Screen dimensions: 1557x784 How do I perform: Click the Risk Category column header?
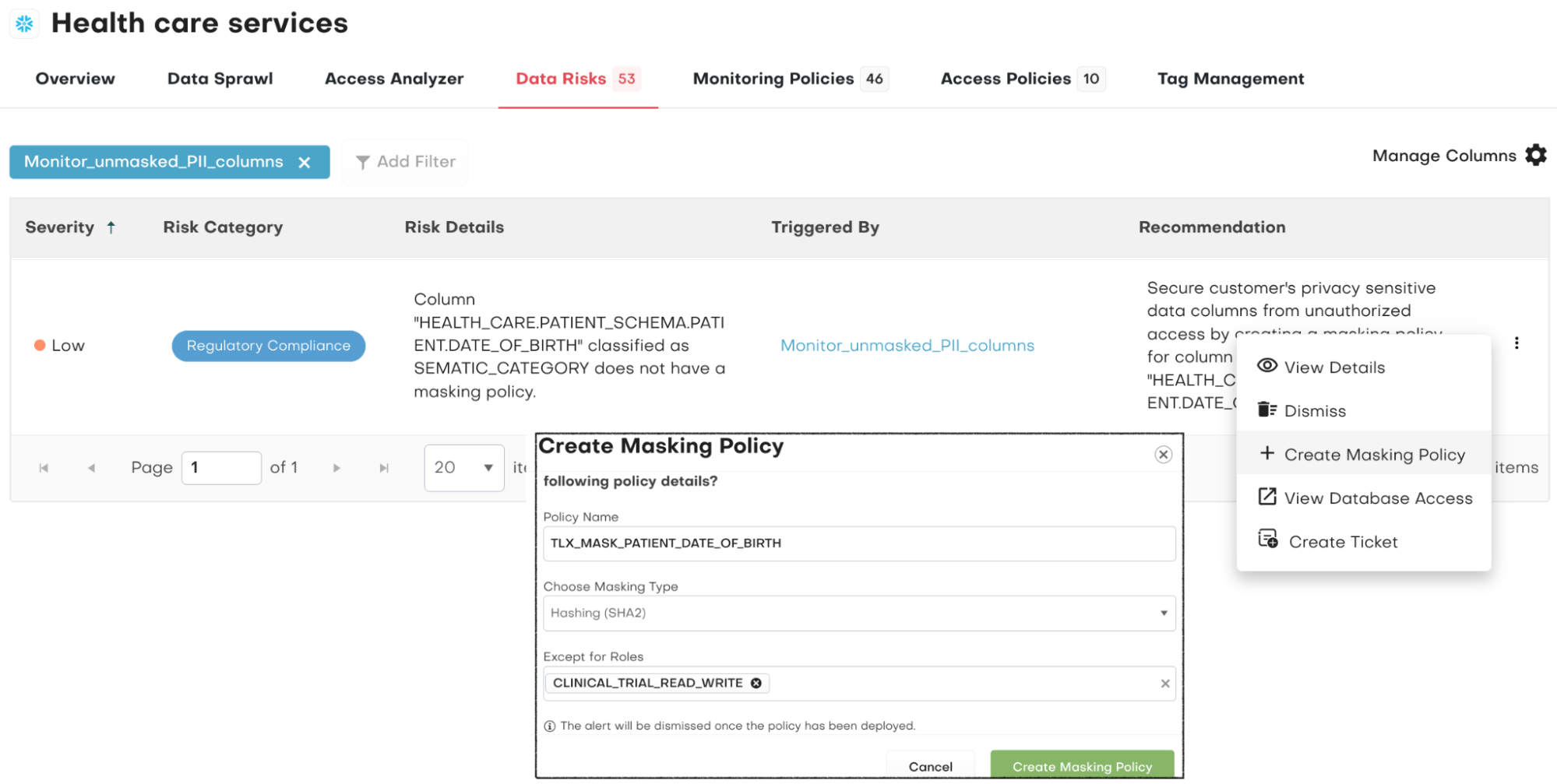point(223,227)
